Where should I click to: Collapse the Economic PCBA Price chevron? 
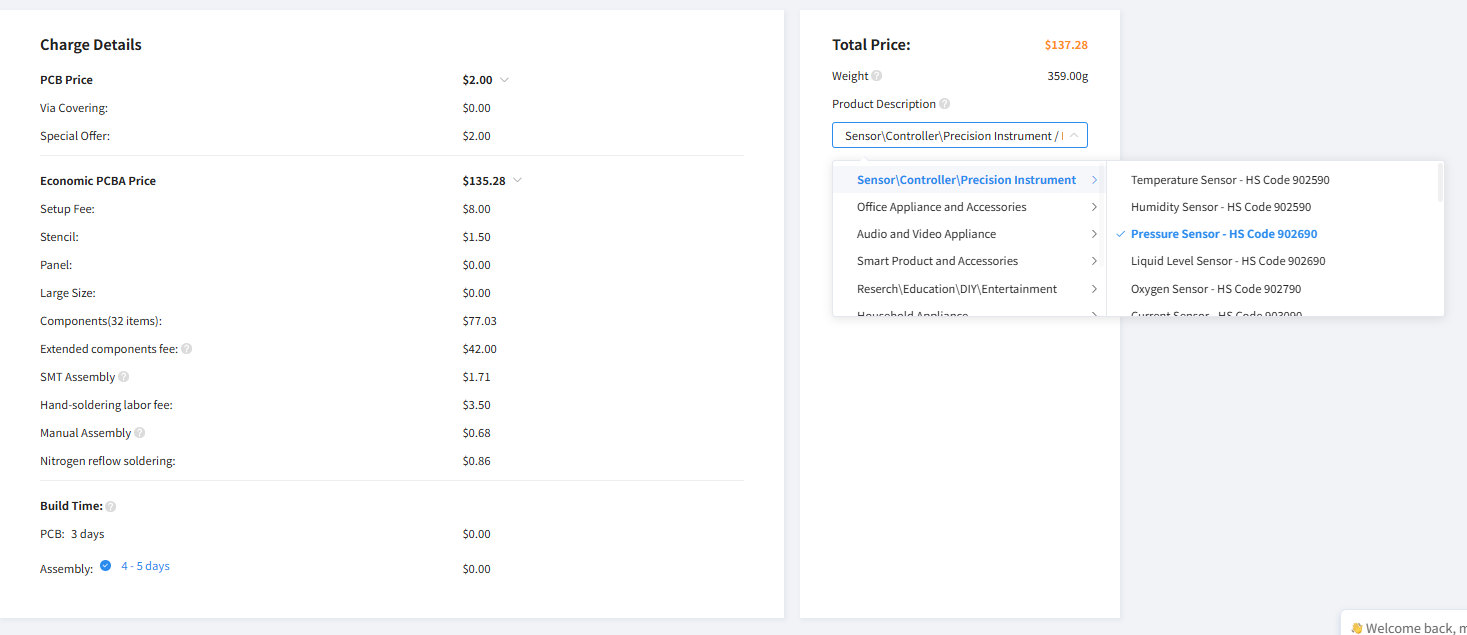pyautogui.click(x=517, y=181)
